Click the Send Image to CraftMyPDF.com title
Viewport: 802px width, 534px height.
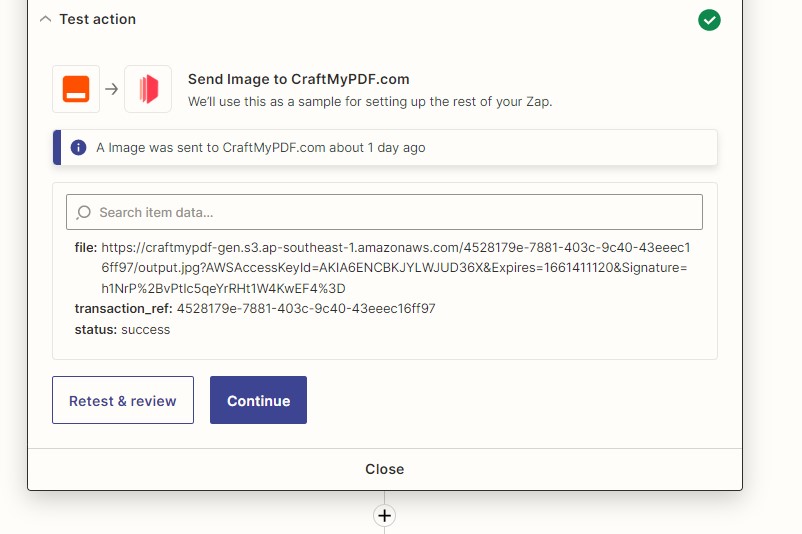[299, 79]
